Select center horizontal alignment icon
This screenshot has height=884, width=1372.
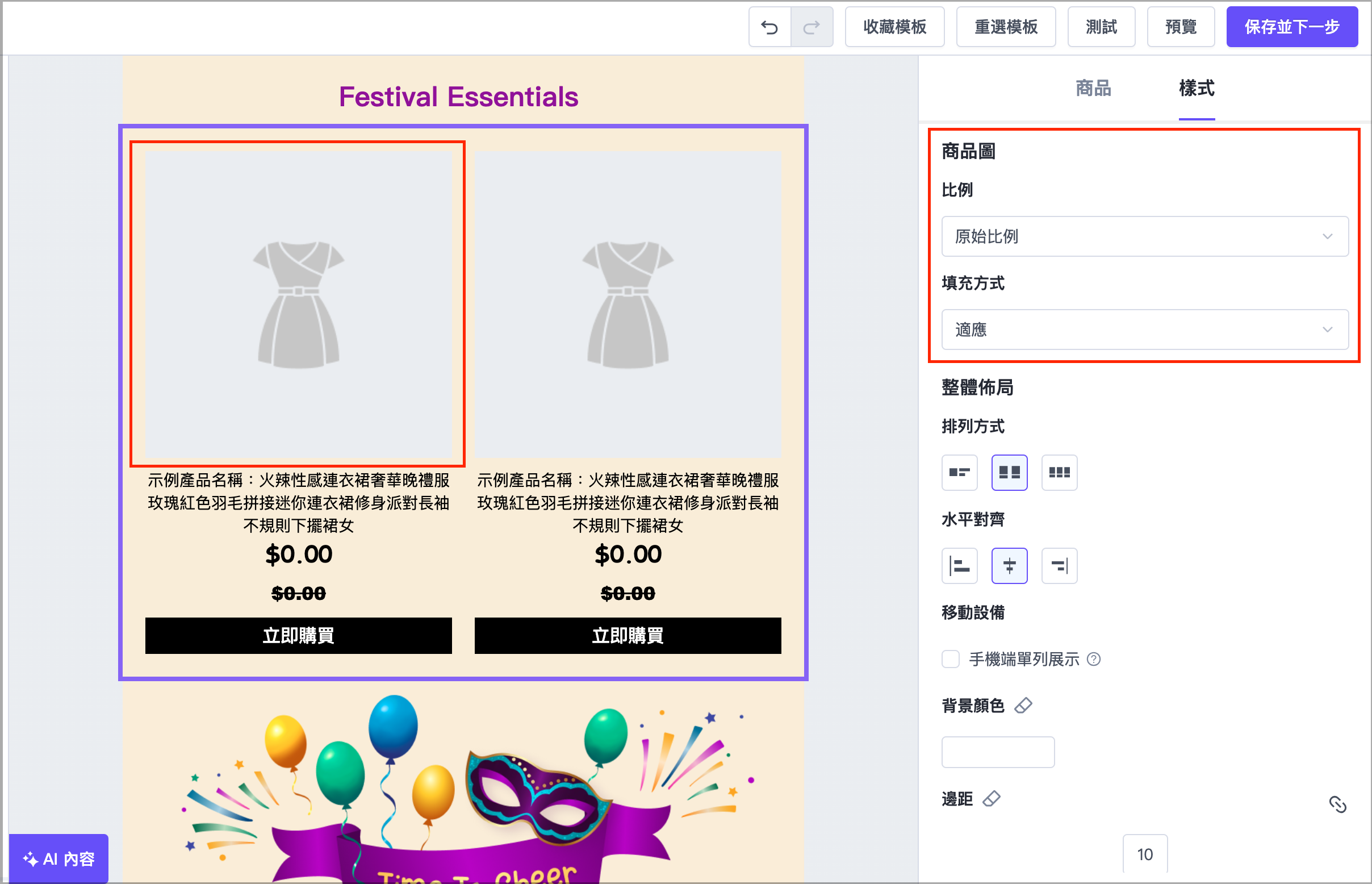click(x=1009, y=565)
